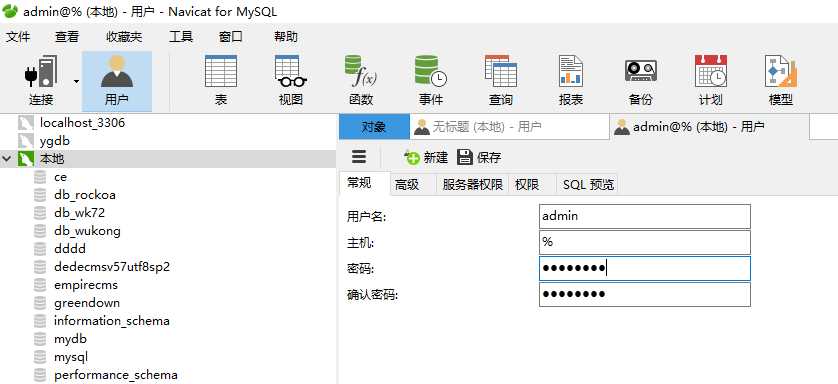Open the Report (报表) toolbar icon
This screenshot has height=384, width=838.
(x=571, y=81)
